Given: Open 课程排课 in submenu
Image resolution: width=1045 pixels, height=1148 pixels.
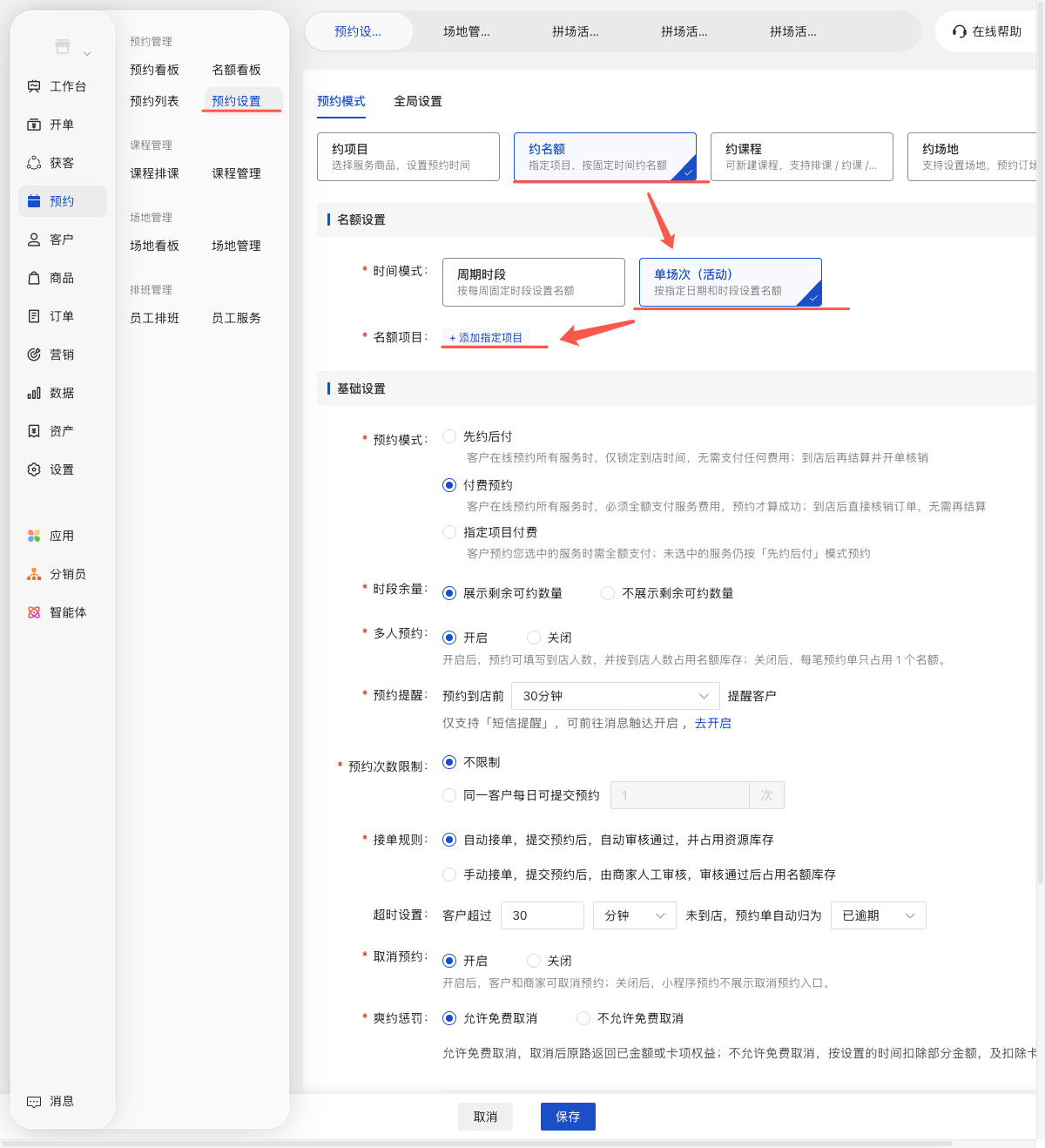Looking at the screenshot, I should pyautogui.click(x=155, y=173).
